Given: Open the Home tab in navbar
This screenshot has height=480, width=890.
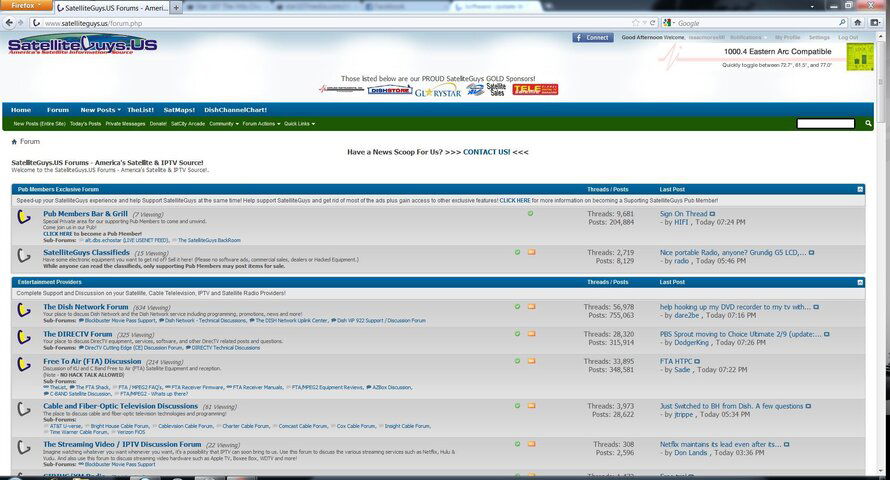Looking at the screenshot, I should pos(21,110).
